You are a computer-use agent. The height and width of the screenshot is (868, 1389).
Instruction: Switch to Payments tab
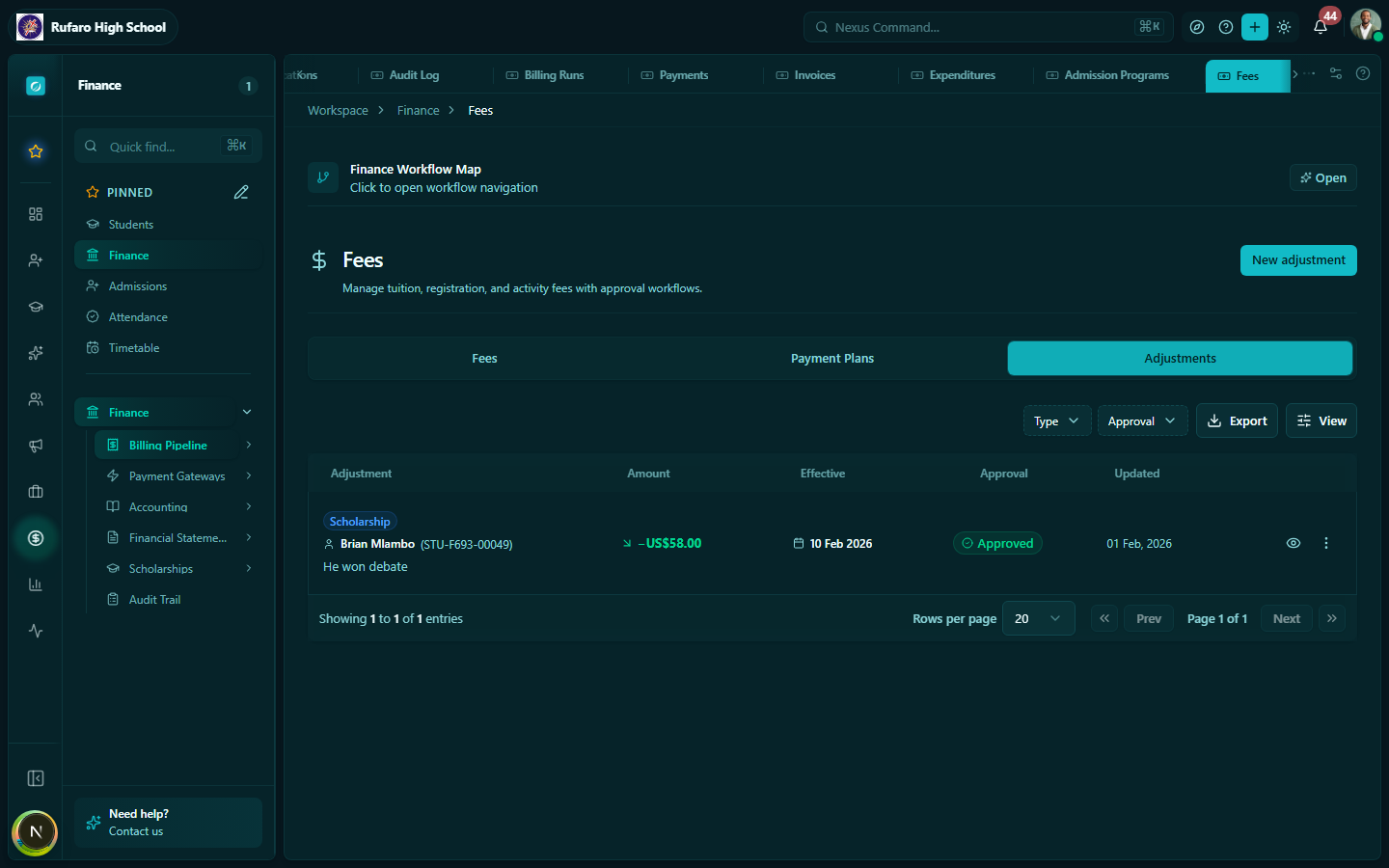[674, 75]
